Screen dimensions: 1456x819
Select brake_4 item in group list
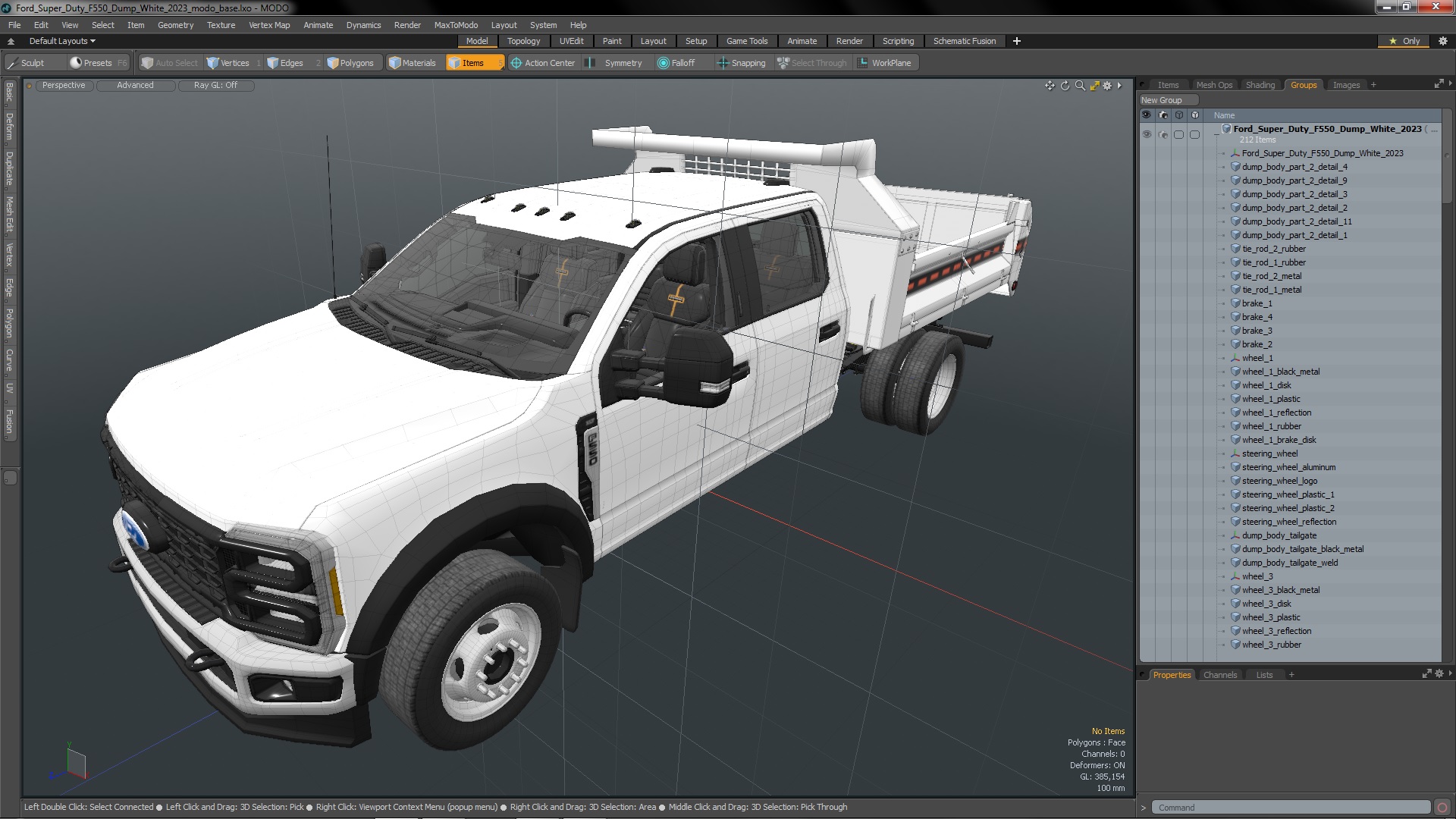click(x=1257, y=317)
